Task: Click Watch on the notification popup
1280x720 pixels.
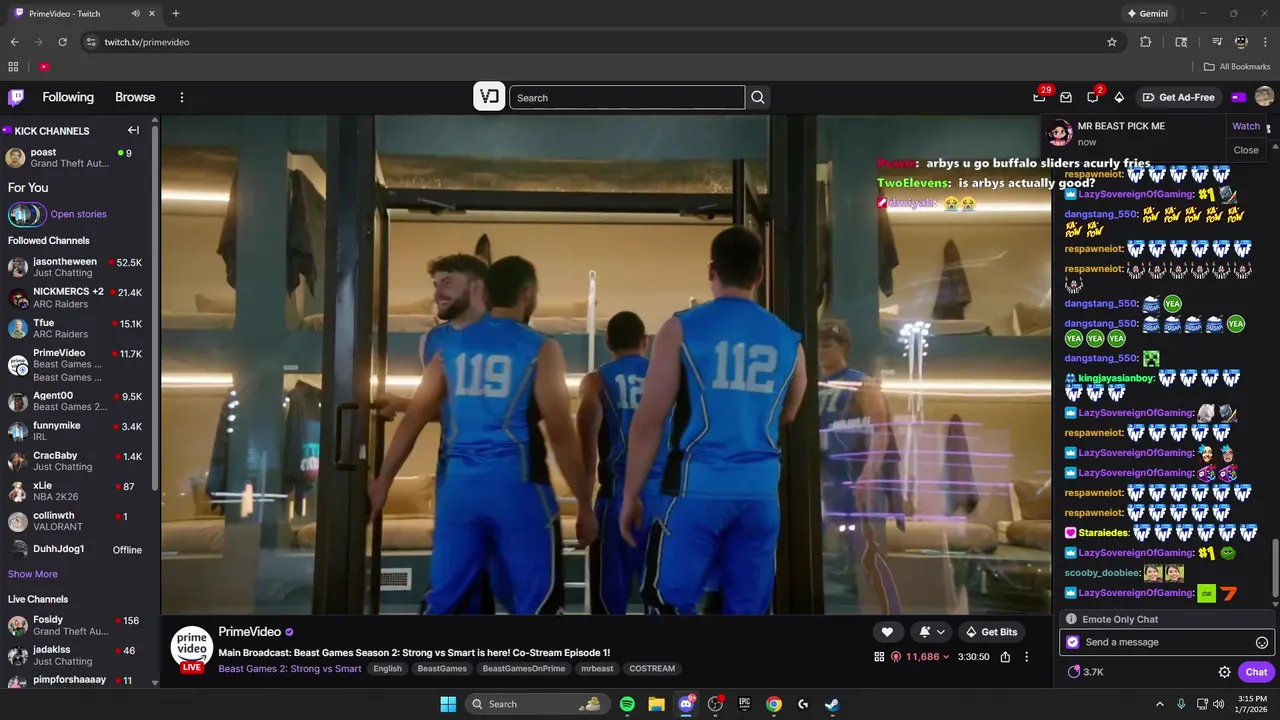Action: (1246, 126)
